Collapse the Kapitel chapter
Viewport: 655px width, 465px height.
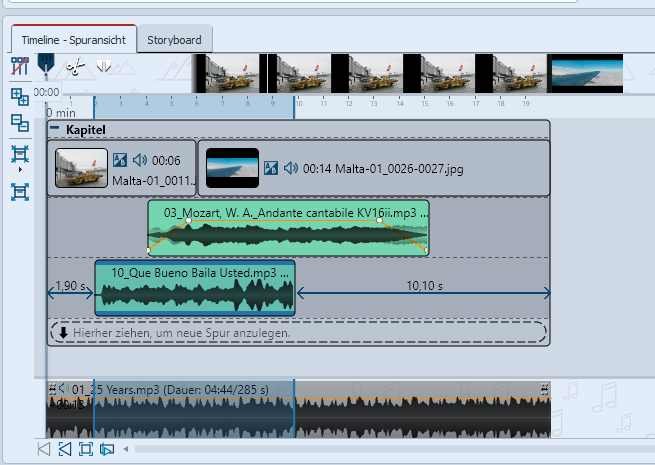[x=55, y=130]
